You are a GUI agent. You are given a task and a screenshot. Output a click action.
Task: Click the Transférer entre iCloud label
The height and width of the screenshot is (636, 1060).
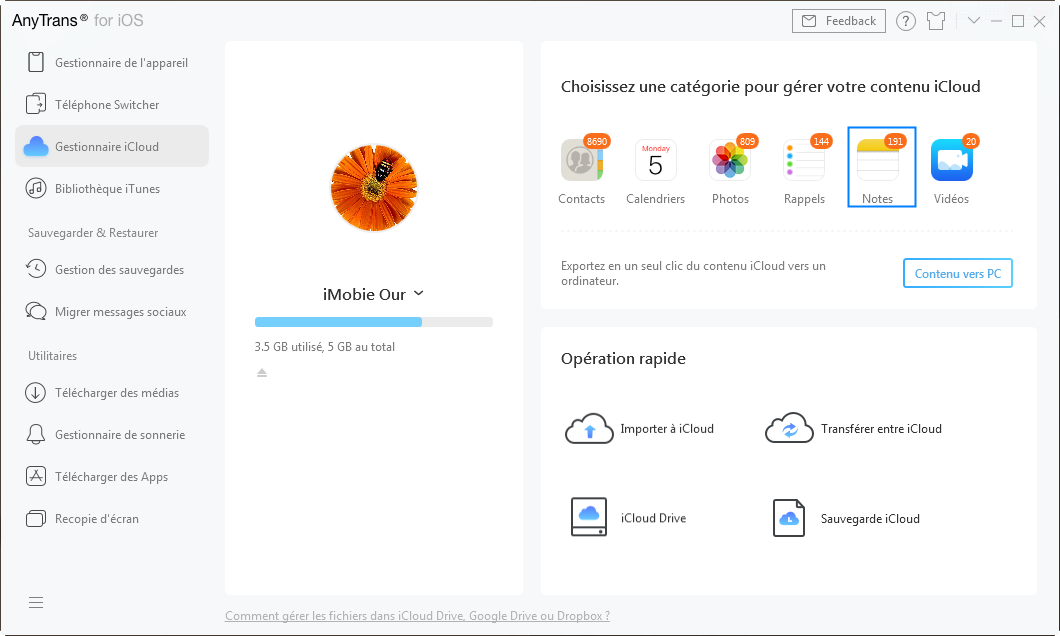(882, 429)
